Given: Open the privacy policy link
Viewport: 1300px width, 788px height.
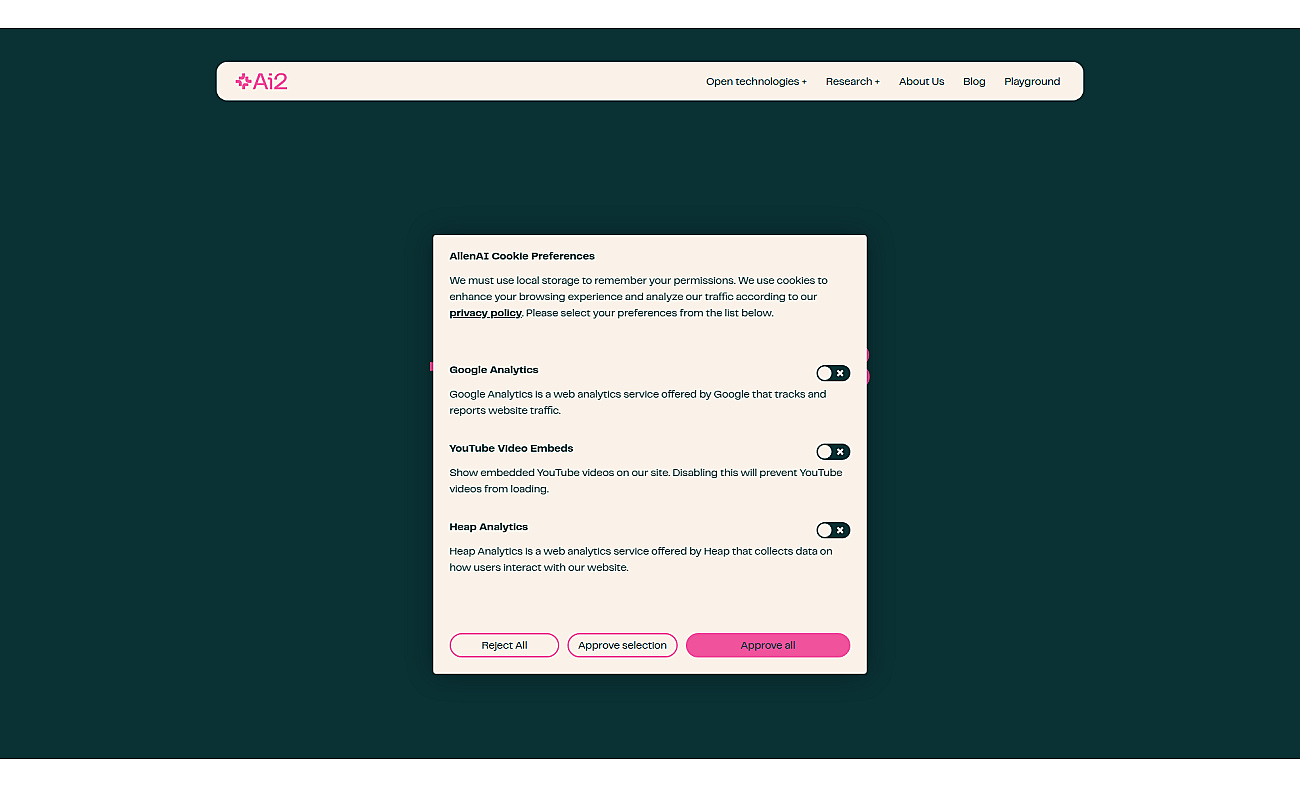Looking at the screenshot, I should (x=485, y=313).
